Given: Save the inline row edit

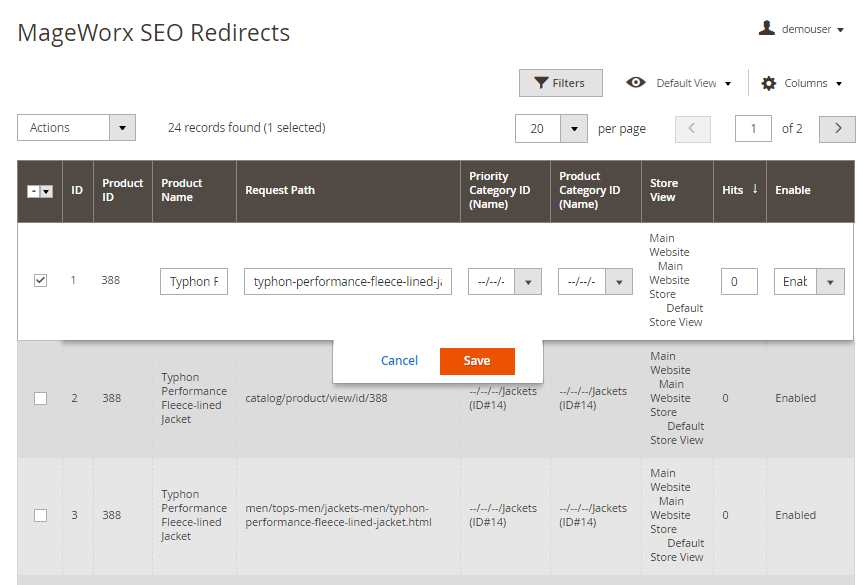Looking at the screenshot, I should coord(477,361).
